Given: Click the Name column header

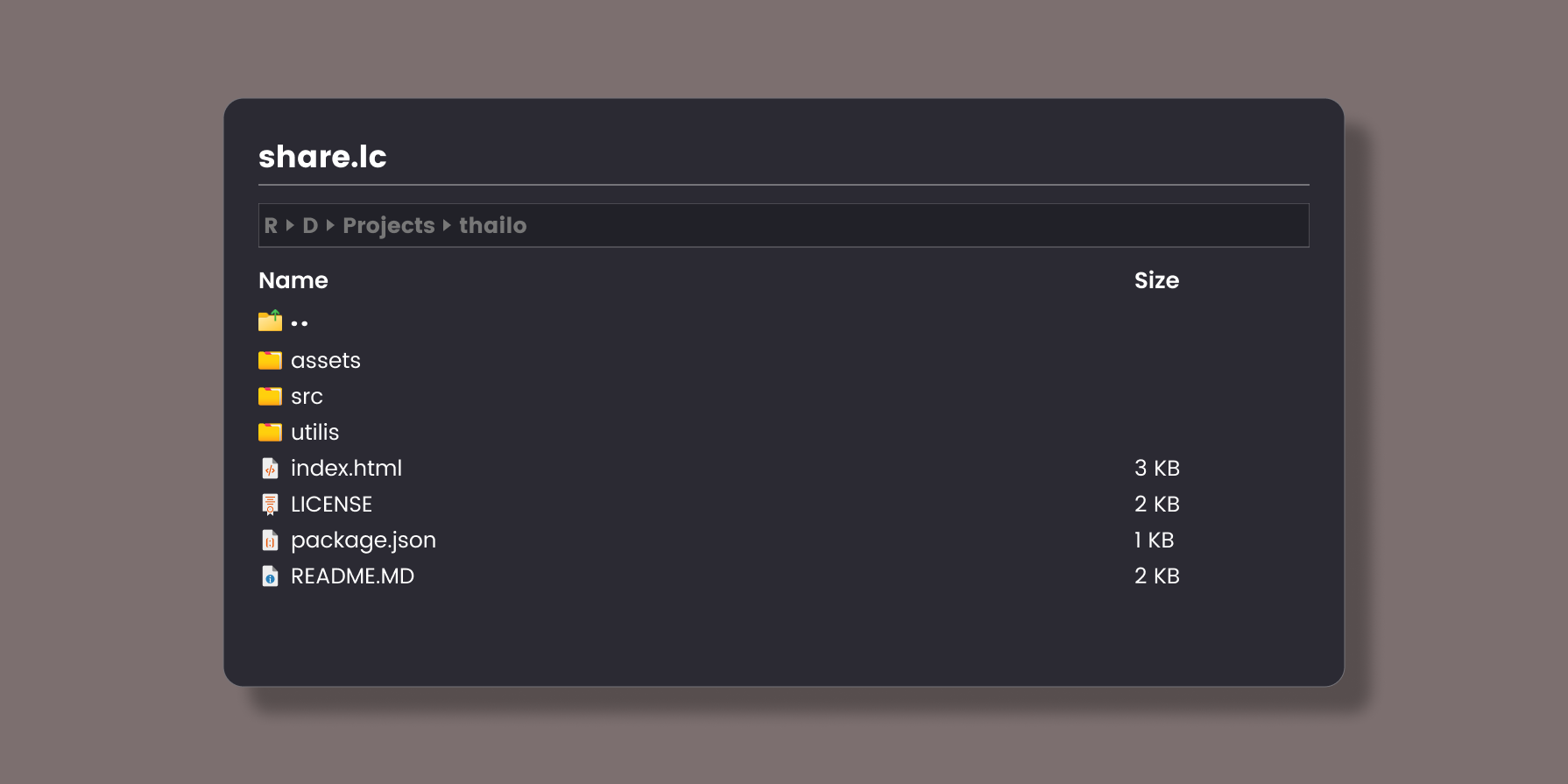Looking at the screenshot, I should tap(293, 280).
